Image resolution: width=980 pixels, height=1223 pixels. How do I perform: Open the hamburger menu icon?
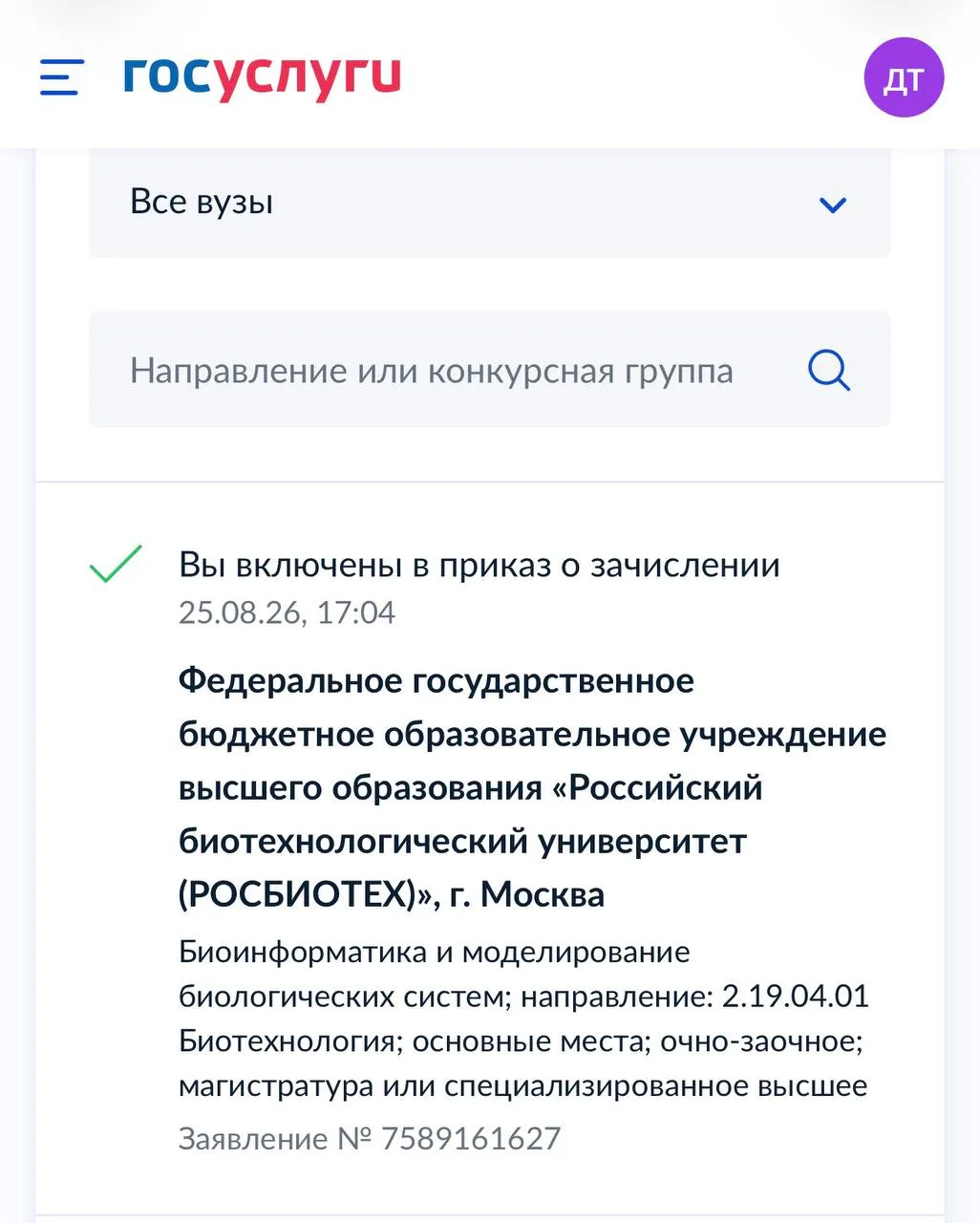coord(62,76)
